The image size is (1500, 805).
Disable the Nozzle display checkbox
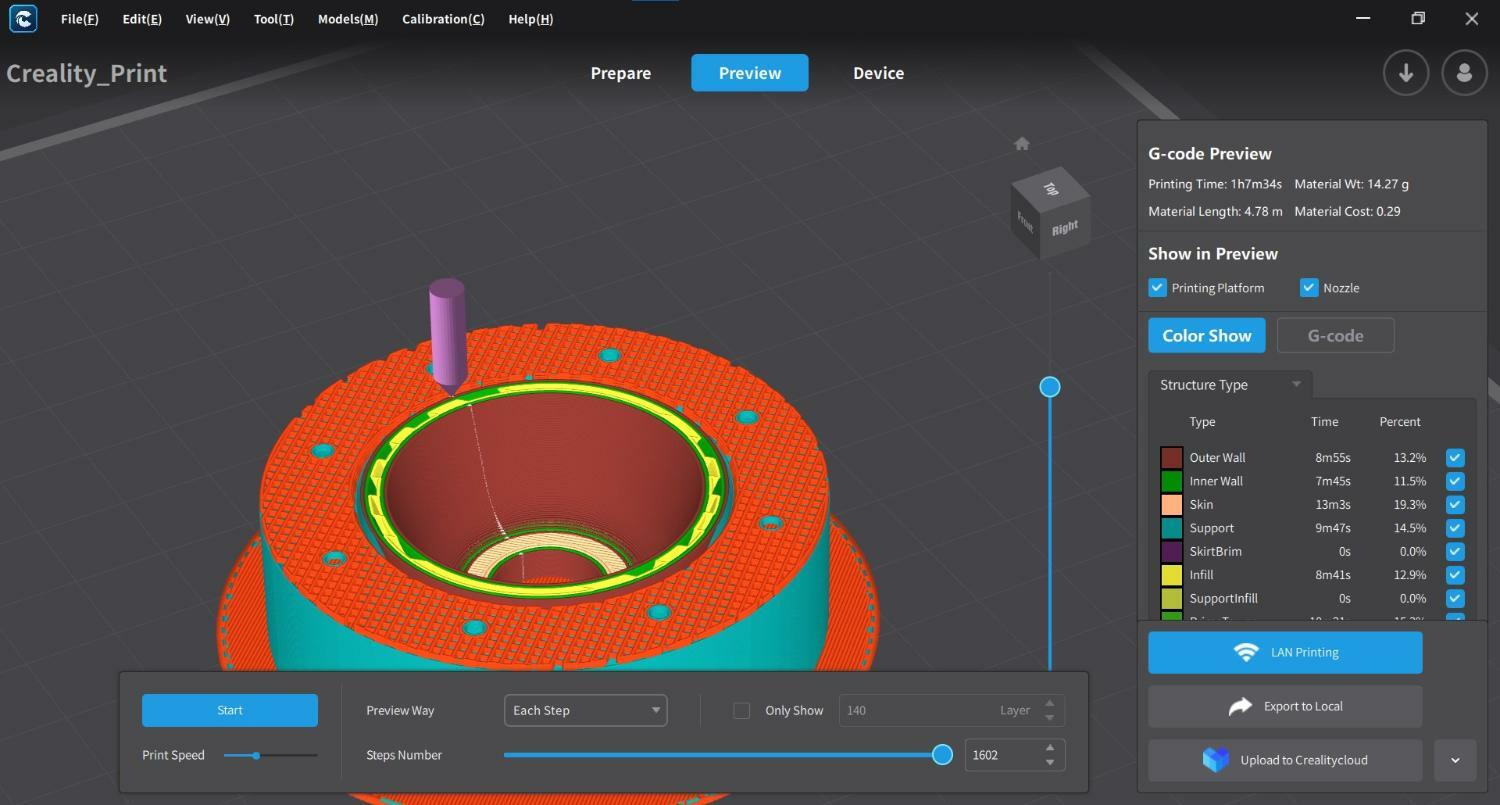point(1308,288)
